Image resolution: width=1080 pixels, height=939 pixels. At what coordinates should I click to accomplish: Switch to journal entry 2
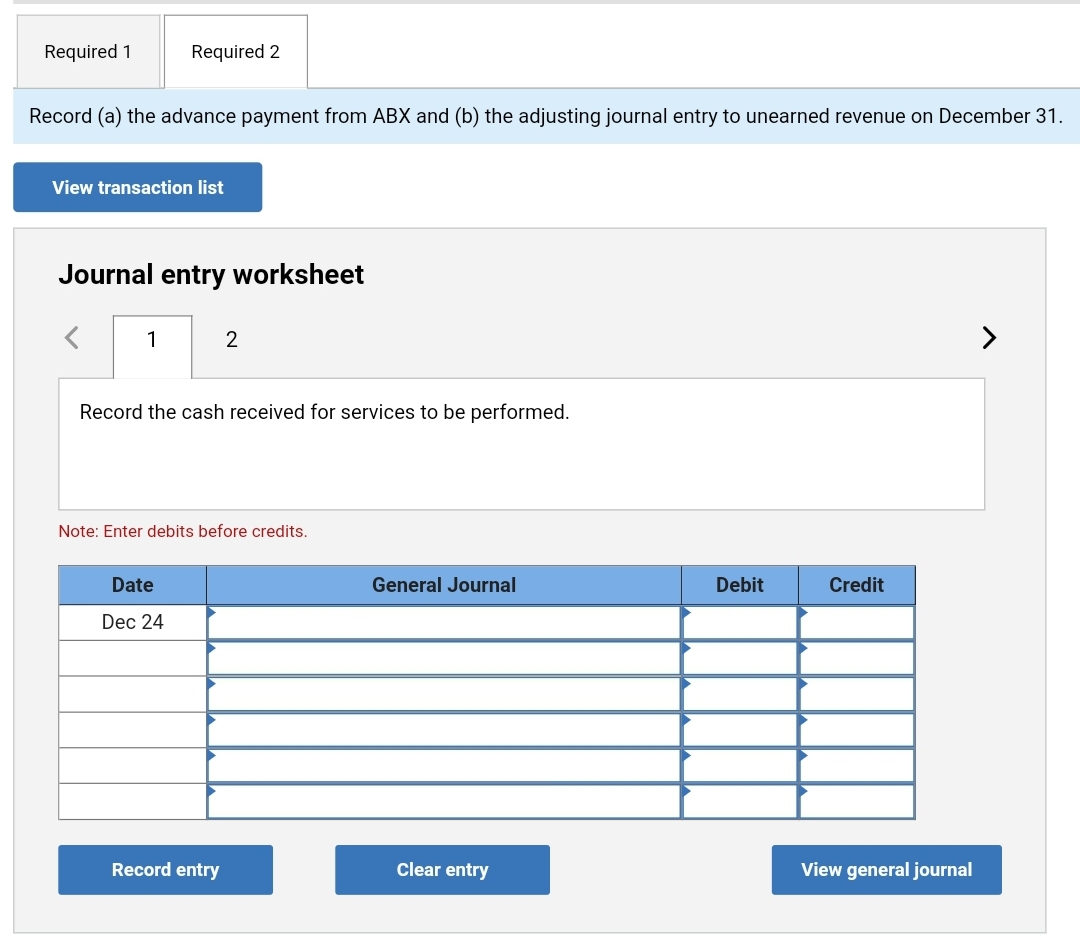[x=231, y=340]
